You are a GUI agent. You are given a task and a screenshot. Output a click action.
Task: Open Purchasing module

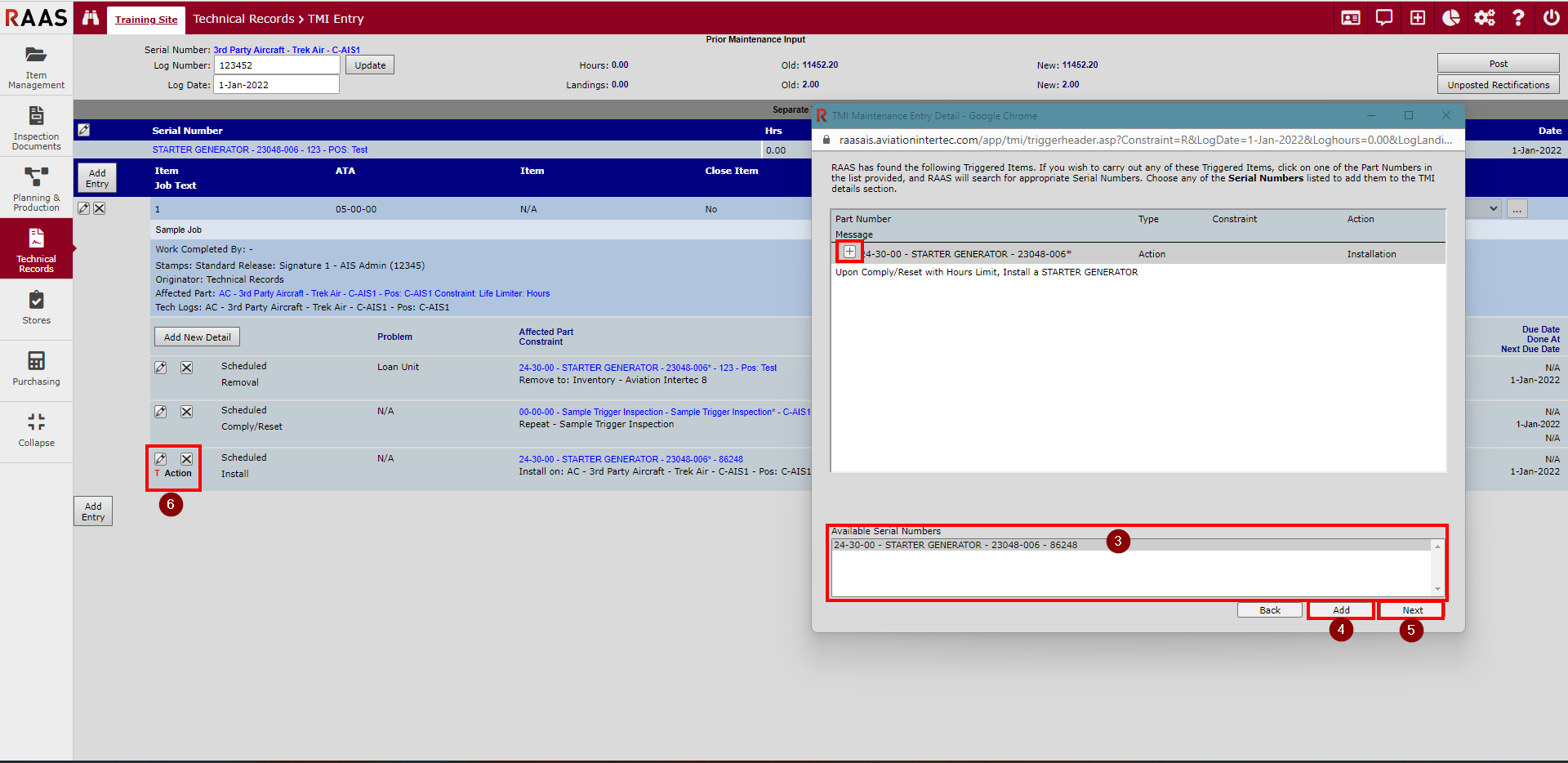pos(36,370)
